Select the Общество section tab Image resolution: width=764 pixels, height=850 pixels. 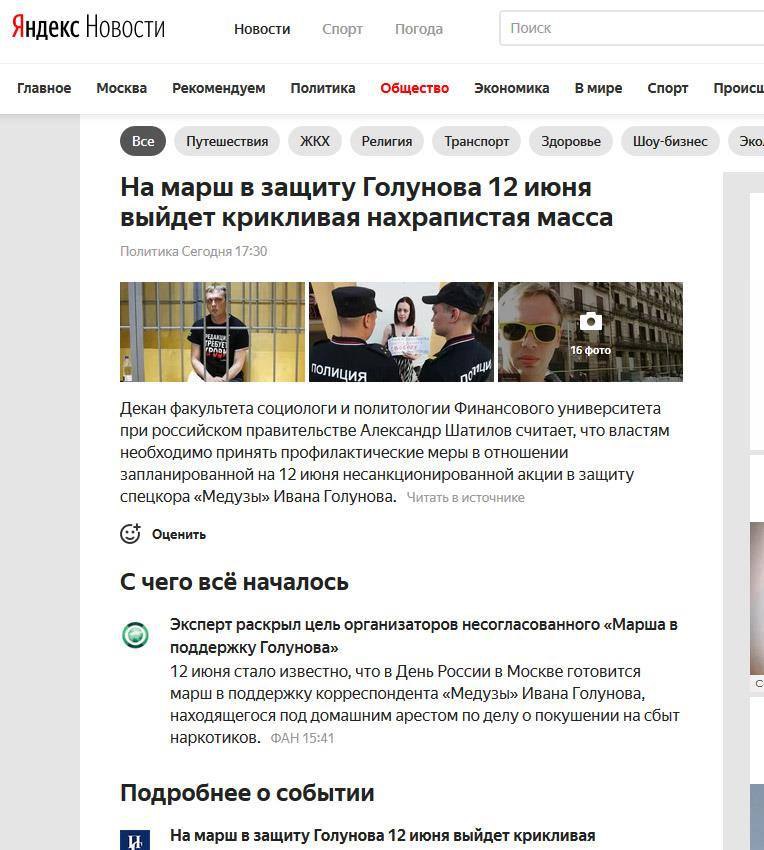414,88
